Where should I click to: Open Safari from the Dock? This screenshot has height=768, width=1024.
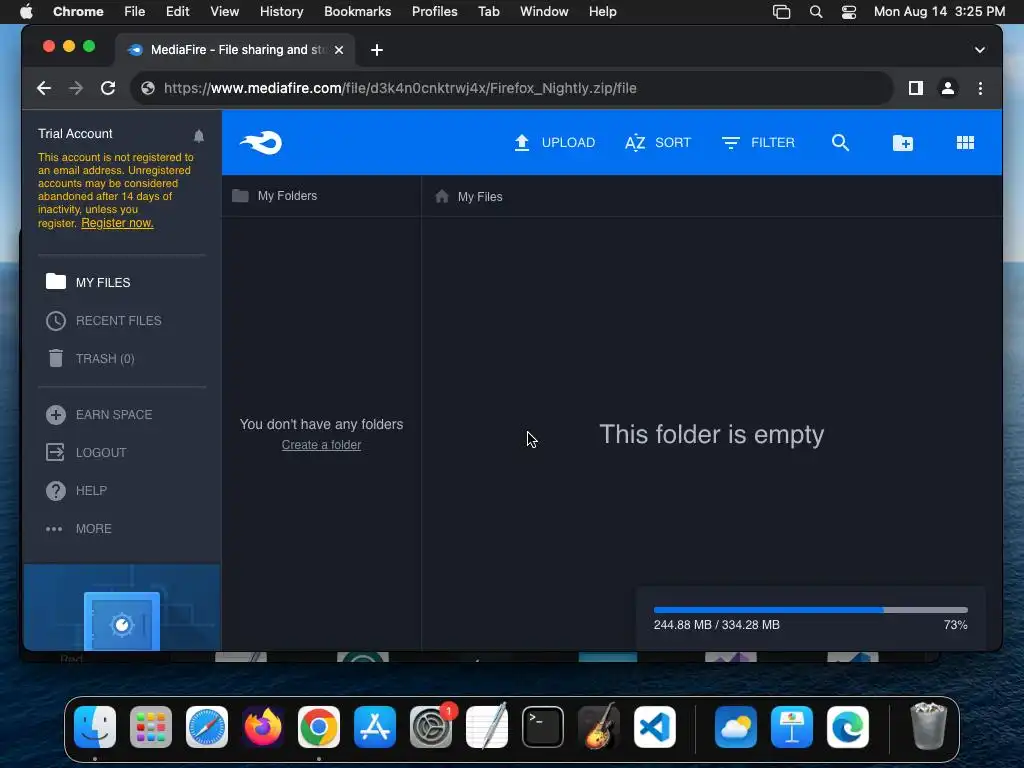(x=207, y=727)
